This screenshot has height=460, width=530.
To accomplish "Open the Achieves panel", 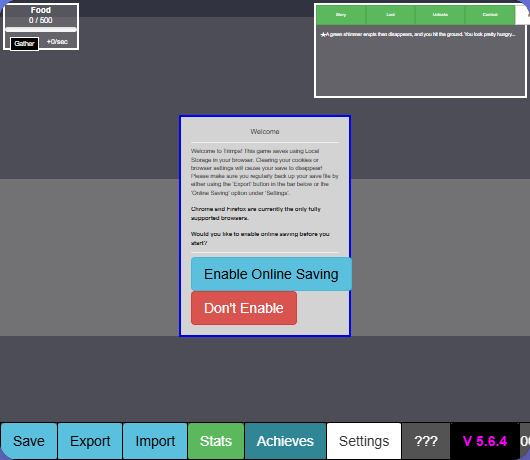I will tap(285, 441).
